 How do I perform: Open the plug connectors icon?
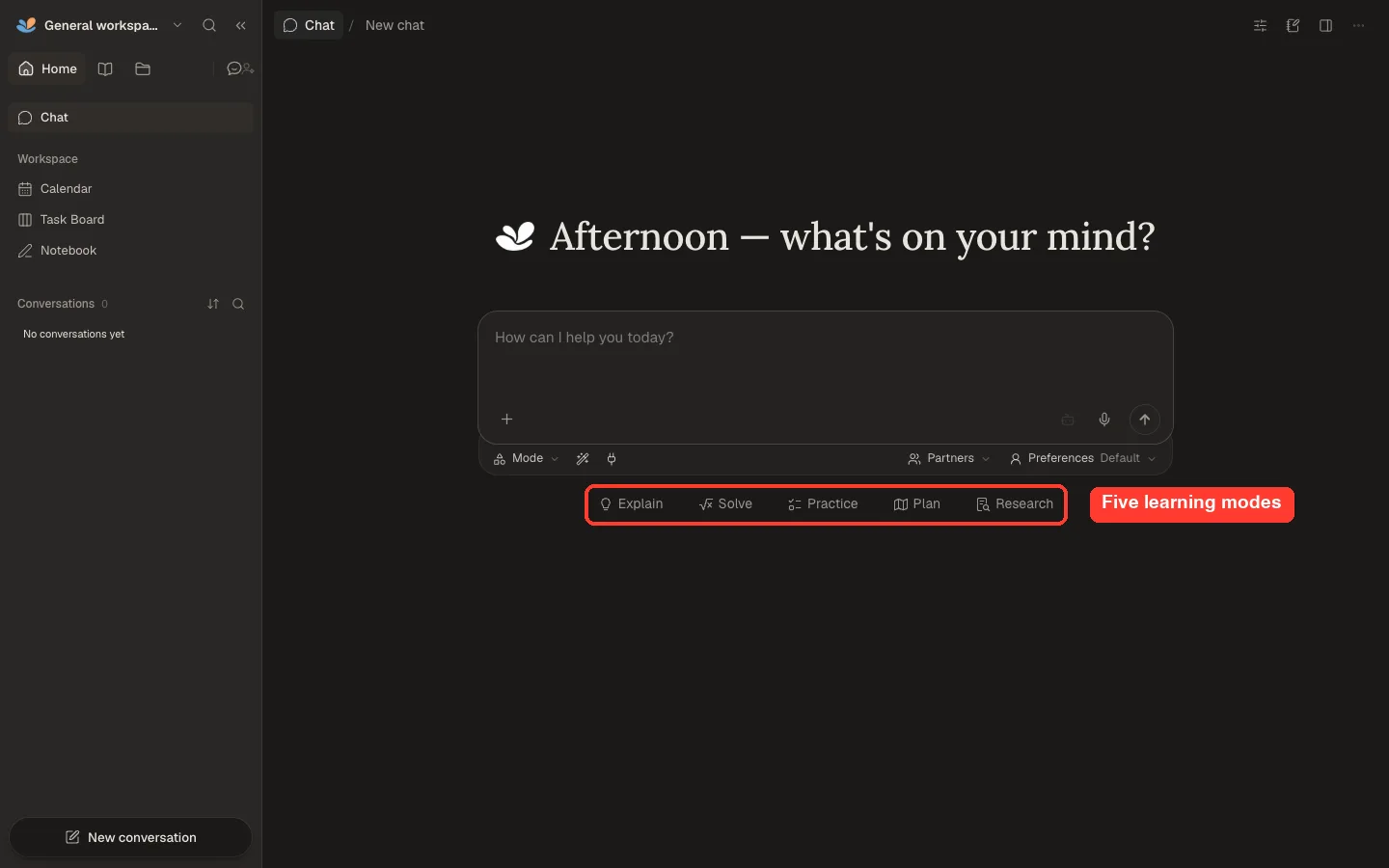(x=612, y=459)
